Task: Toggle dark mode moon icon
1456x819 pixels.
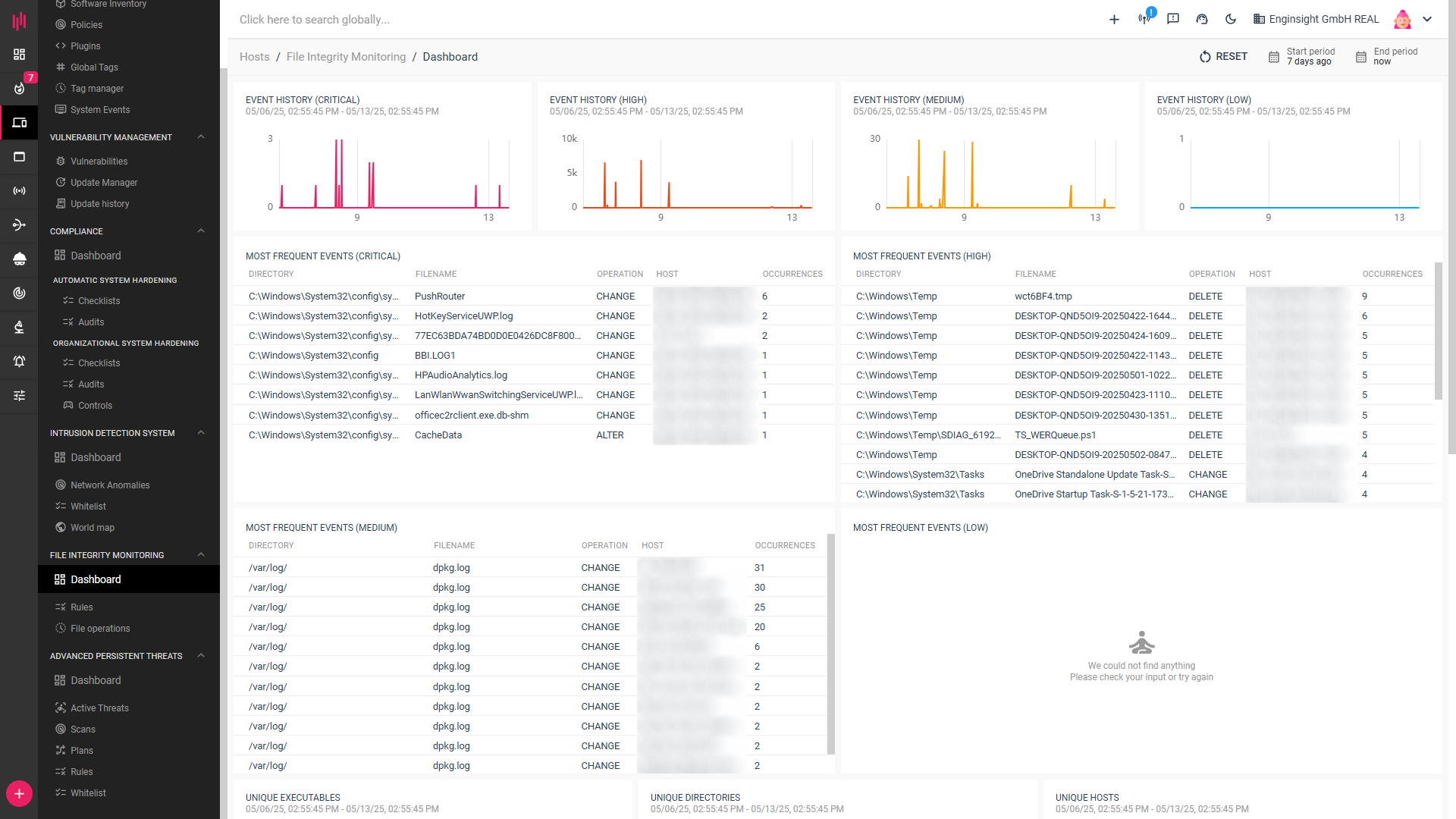Action: tap(1230, 19)
